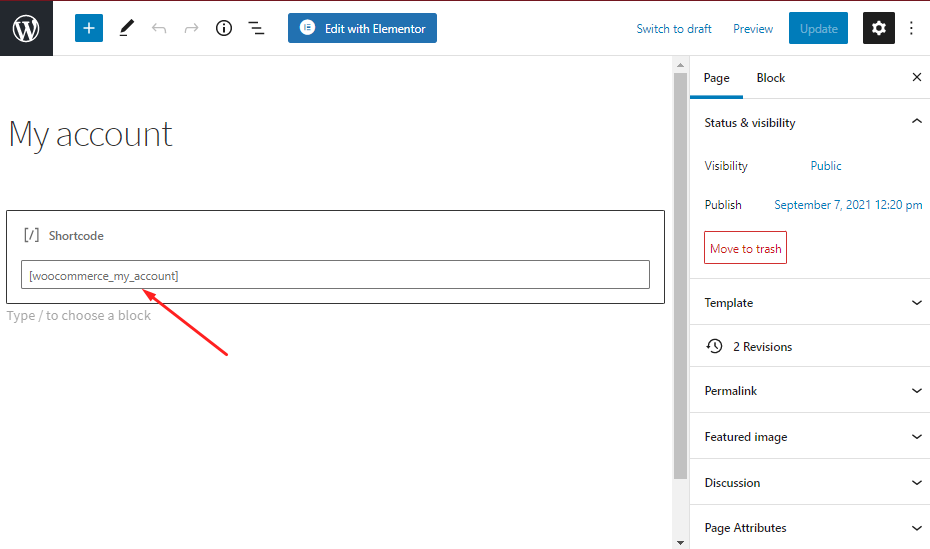Click the Publish label

click(x=723, y=205)
